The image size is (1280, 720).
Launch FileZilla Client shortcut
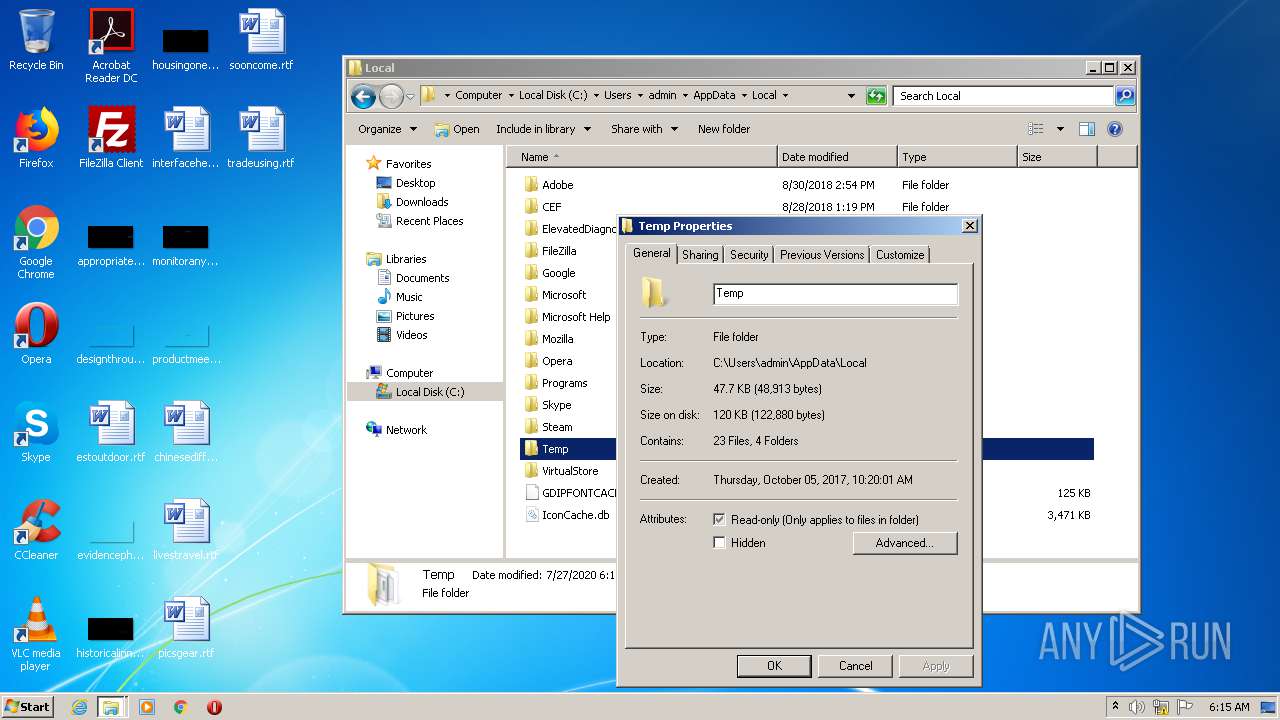click(111, 138)
